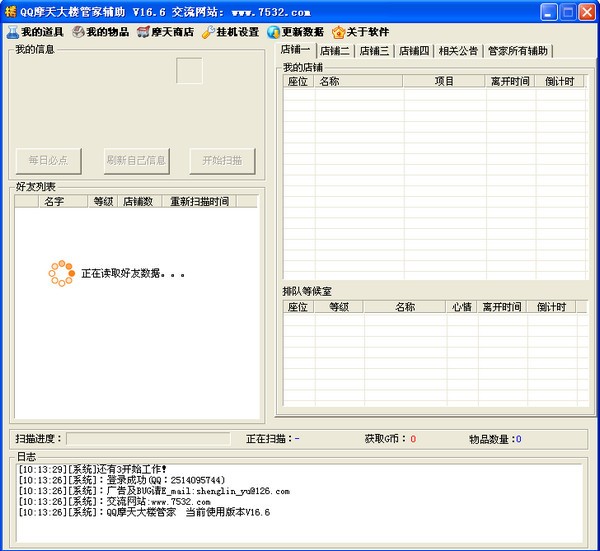Open the 相关公告 tab
The width and height of the screenshot is (600, 551).
coord(458,51)
